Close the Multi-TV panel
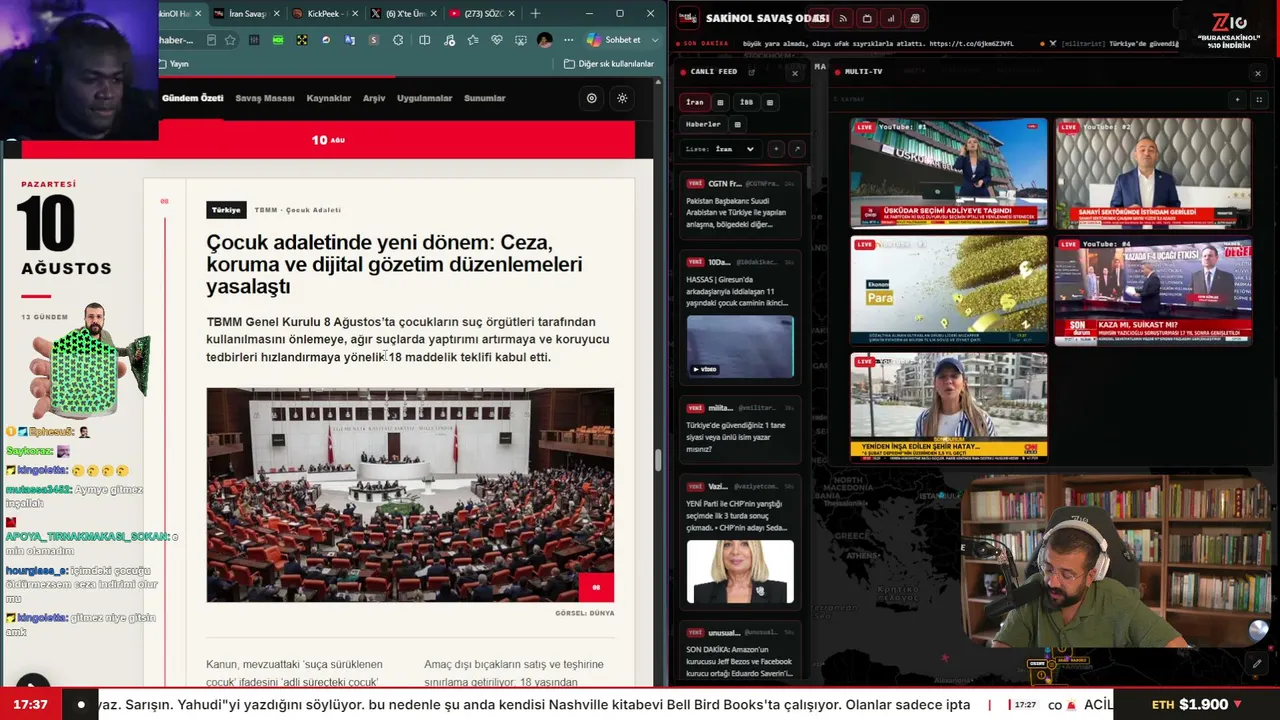Screen dimensions: 1280x720 [x=1258, y=73]
